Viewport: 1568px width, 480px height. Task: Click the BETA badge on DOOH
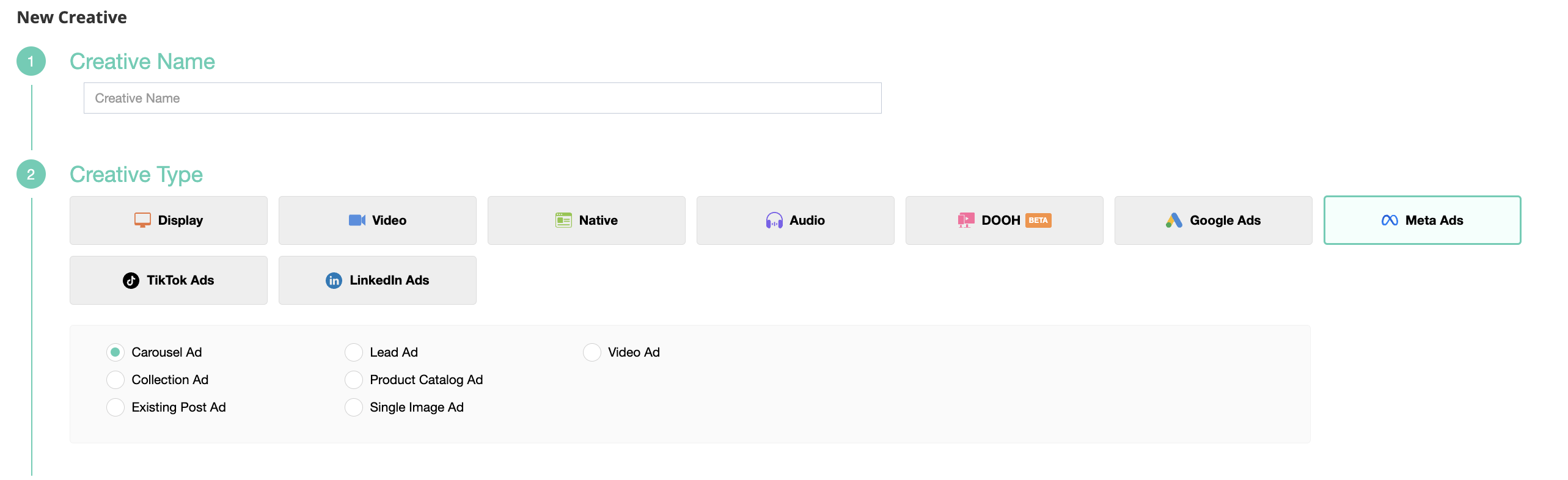[x=1038, y=220]
